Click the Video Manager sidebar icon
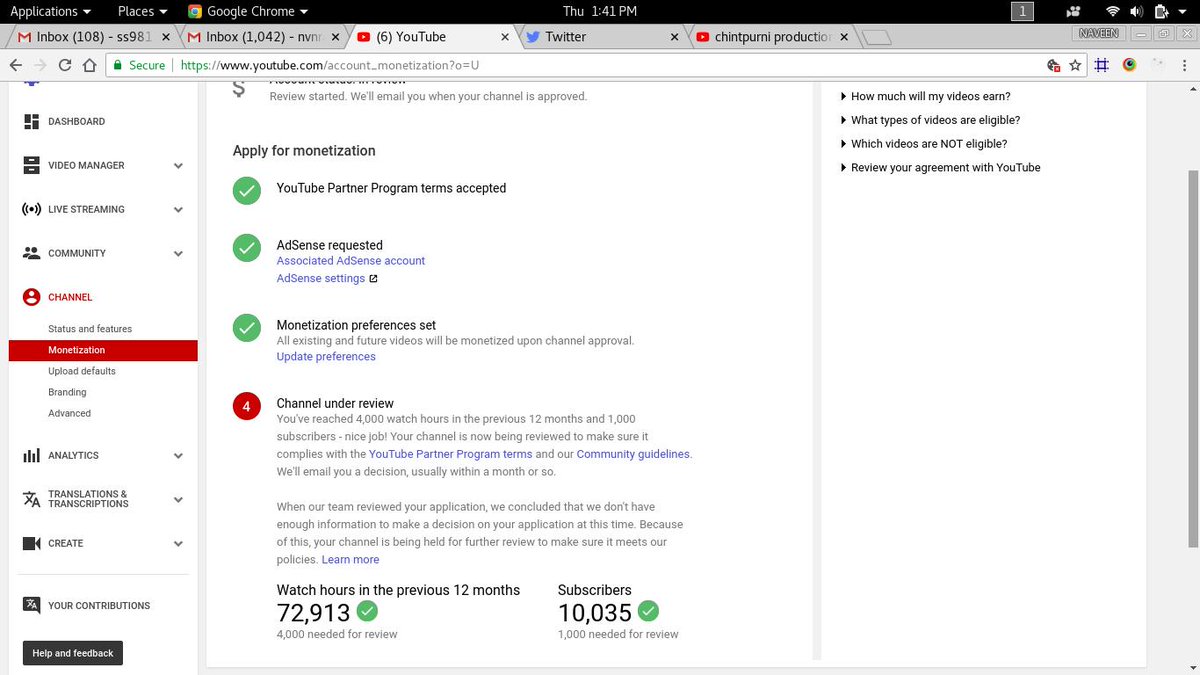The width and height of the screenshot is (1200, 675). click(31, 165)
